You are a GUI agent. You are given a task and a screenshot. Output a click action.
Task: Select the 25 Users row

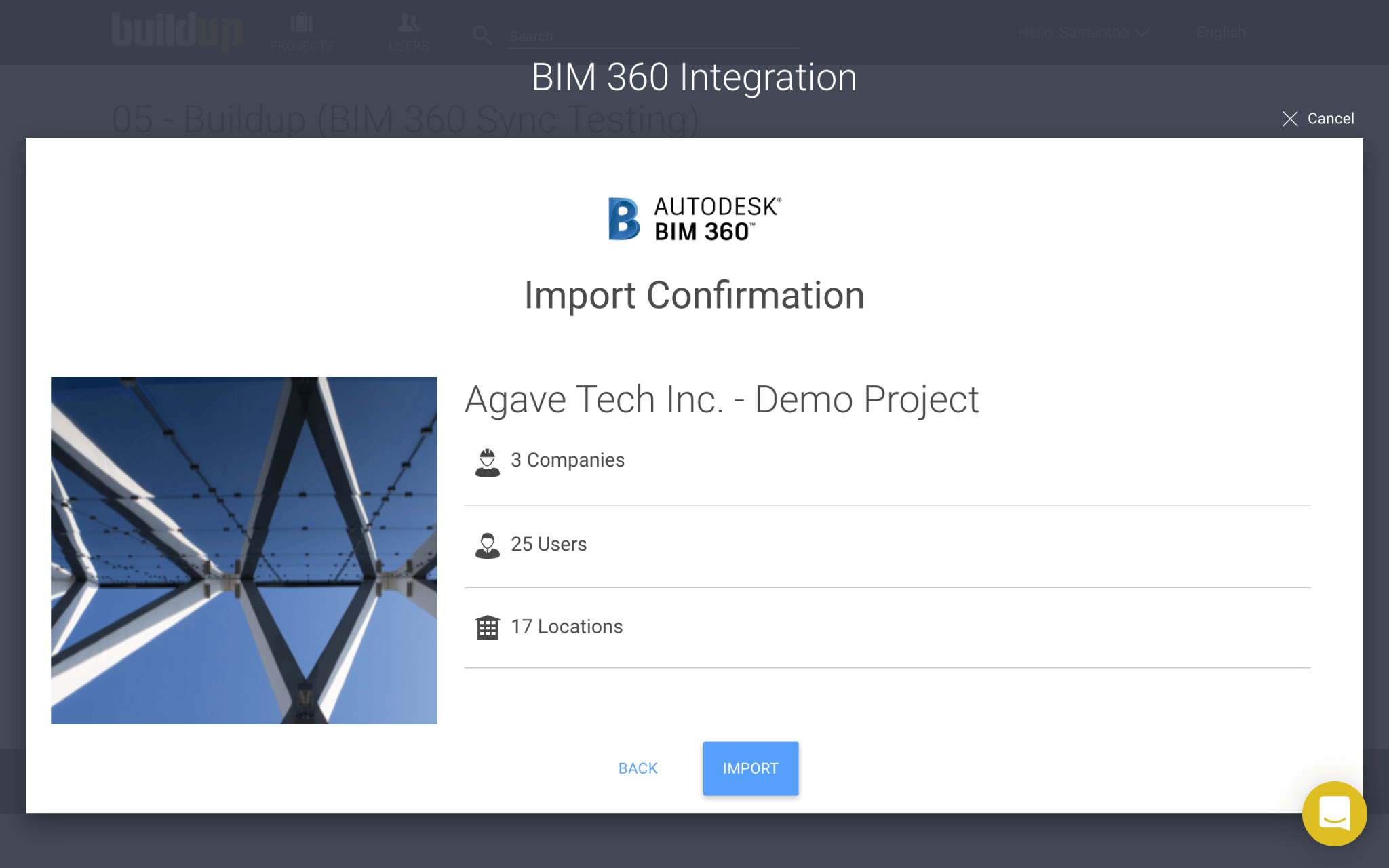pos(887,546)
